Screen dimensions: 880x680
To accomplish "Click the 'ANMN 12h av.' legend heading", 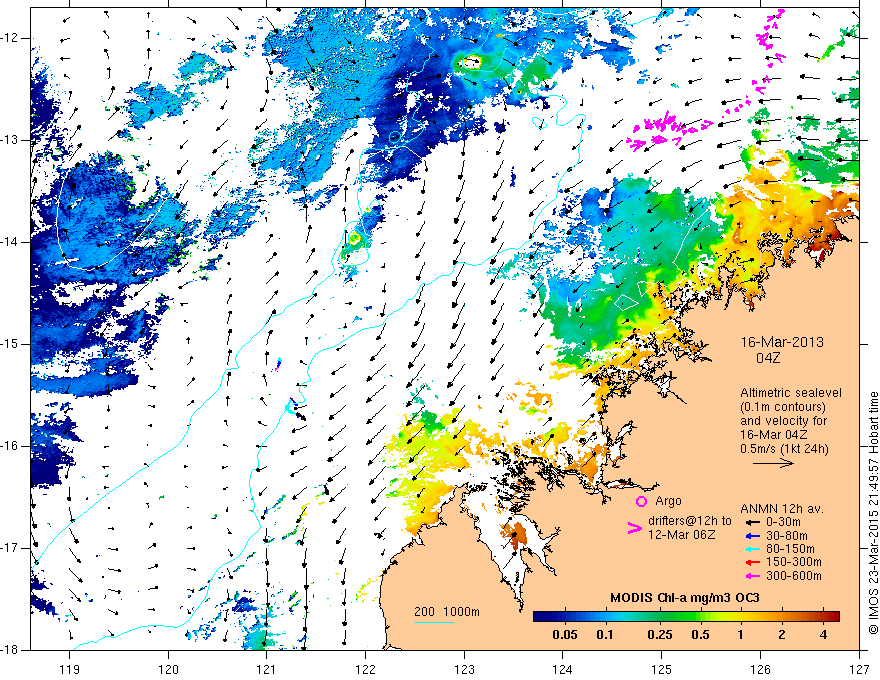I will [x=782, y=509].
